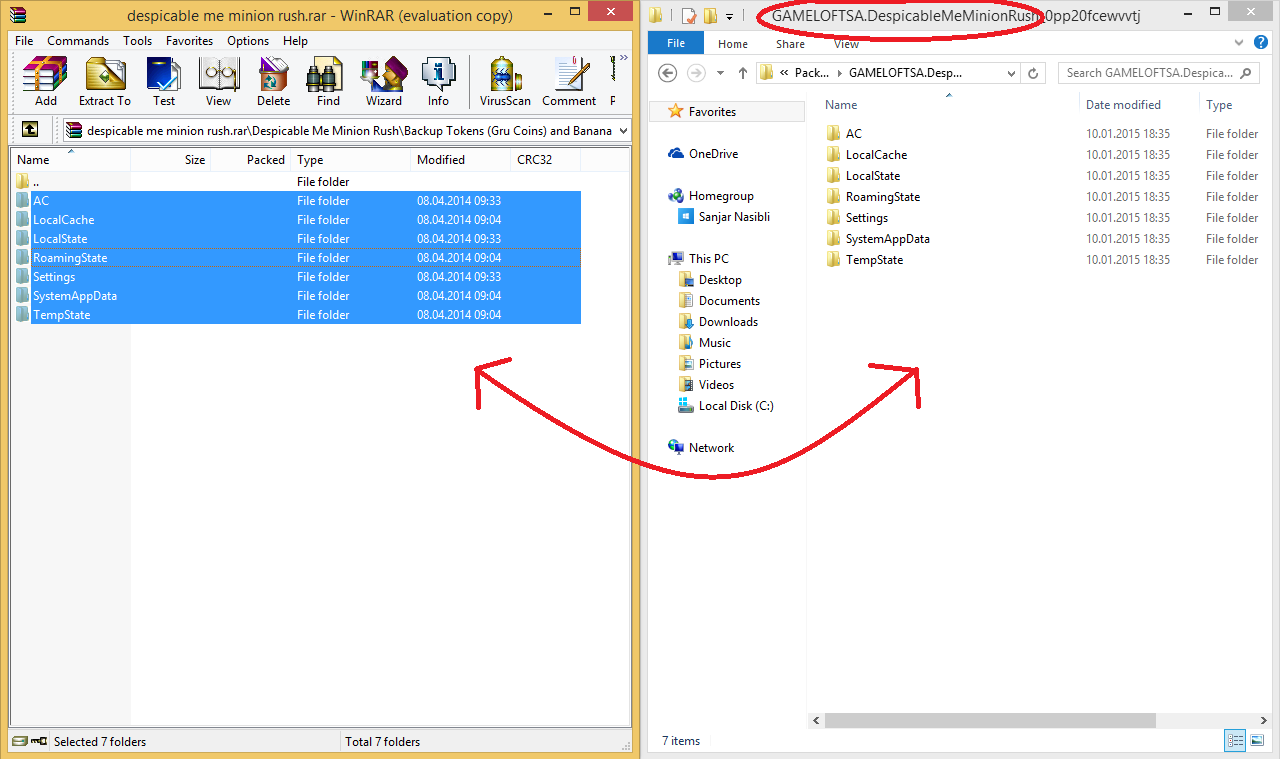Screen dimensions: 1280x759
Task: Click the Add toolbar icon in WinRAR
Action: coord(46,82)
